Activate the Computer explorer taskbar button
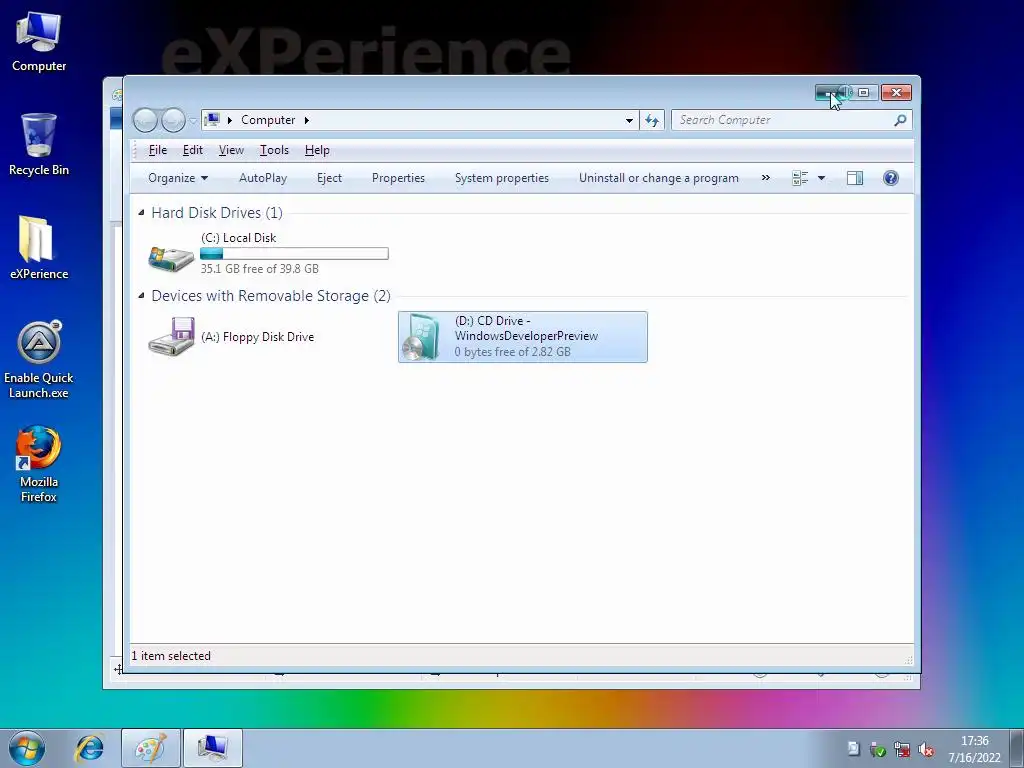The width and height of the screenshot is (1024, 768). tap(213, 748)
